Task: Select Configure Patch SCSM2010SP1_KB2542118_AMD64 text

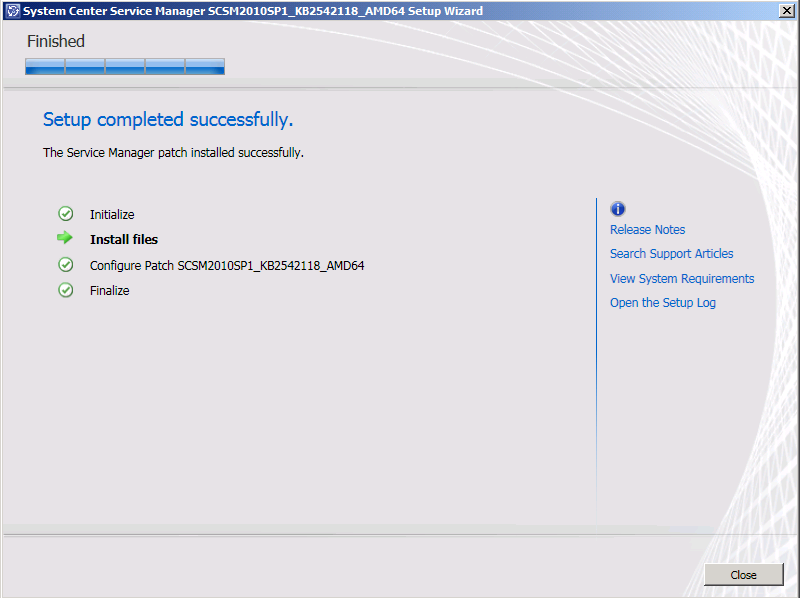Action: [227, 266]
